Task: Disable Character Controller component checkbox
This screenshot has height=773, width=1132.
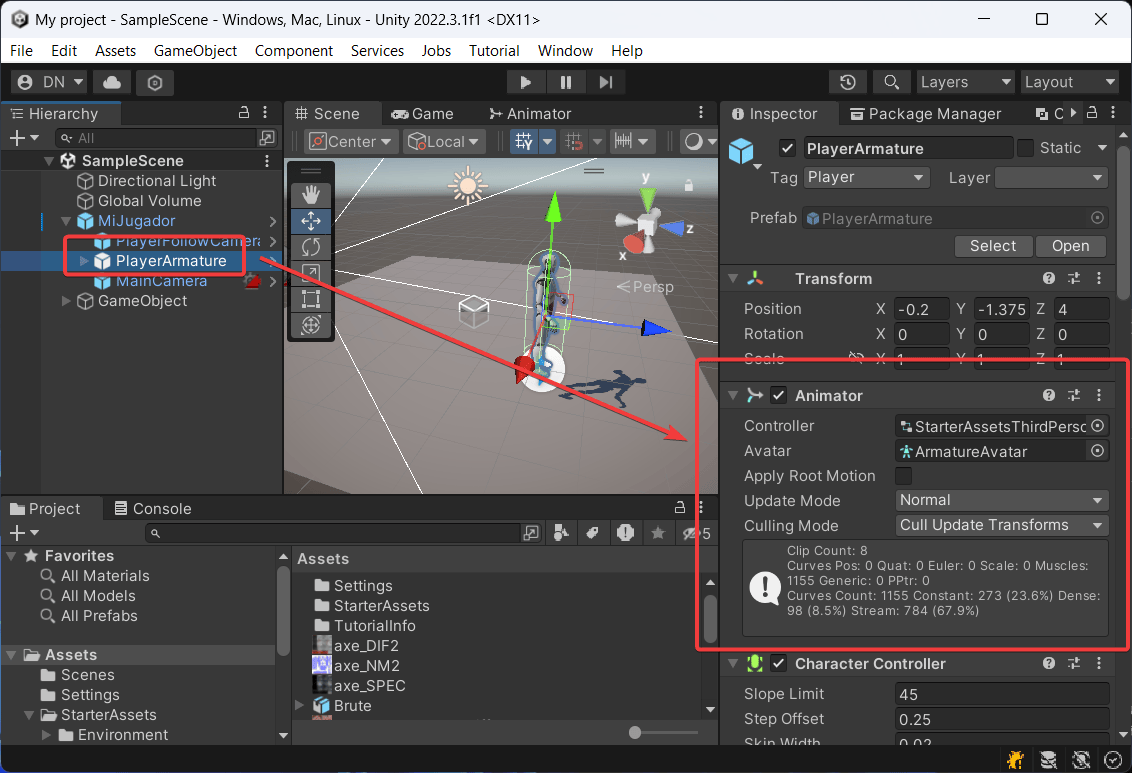Action: coord(778,663)
